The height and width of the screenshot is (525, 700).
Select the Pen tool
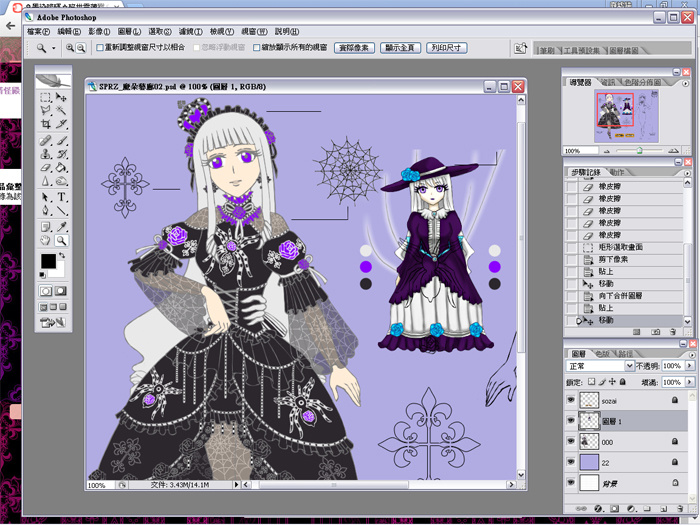click(45, 210)
